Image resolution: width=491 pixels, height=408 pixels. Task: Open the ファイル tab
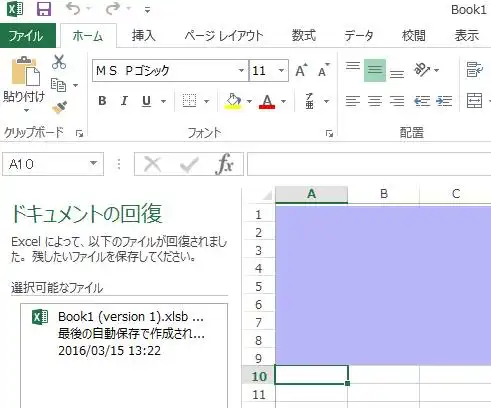[x=28, y=35]
